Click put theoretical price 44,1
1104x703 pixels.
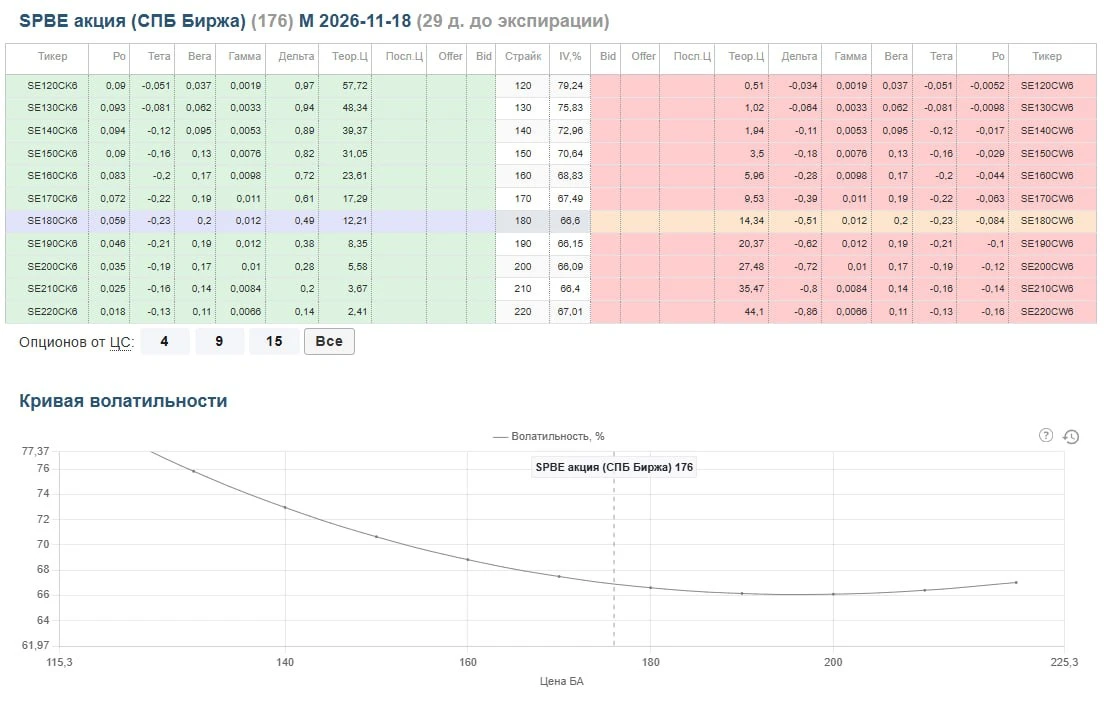754,311
